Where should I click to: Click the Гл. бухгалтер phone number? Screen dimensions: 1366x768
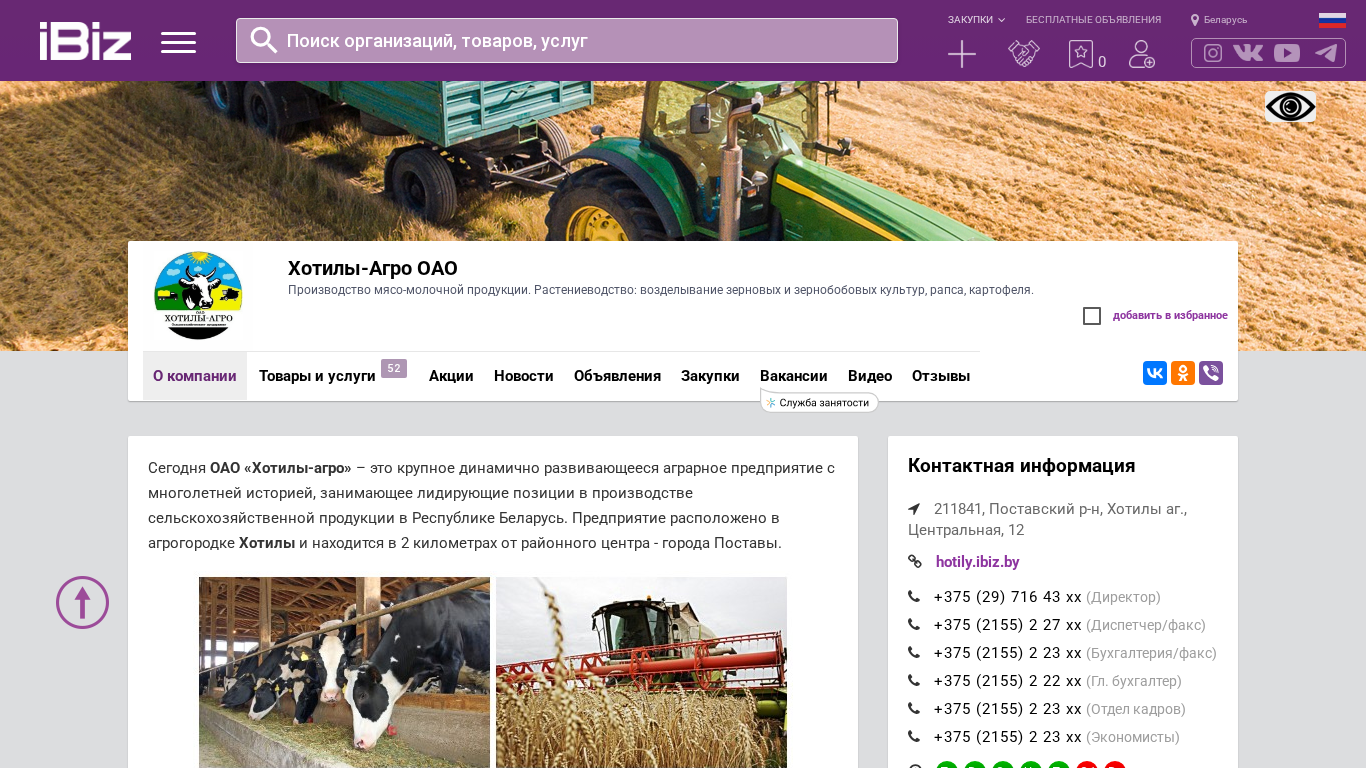(1008, 681)
